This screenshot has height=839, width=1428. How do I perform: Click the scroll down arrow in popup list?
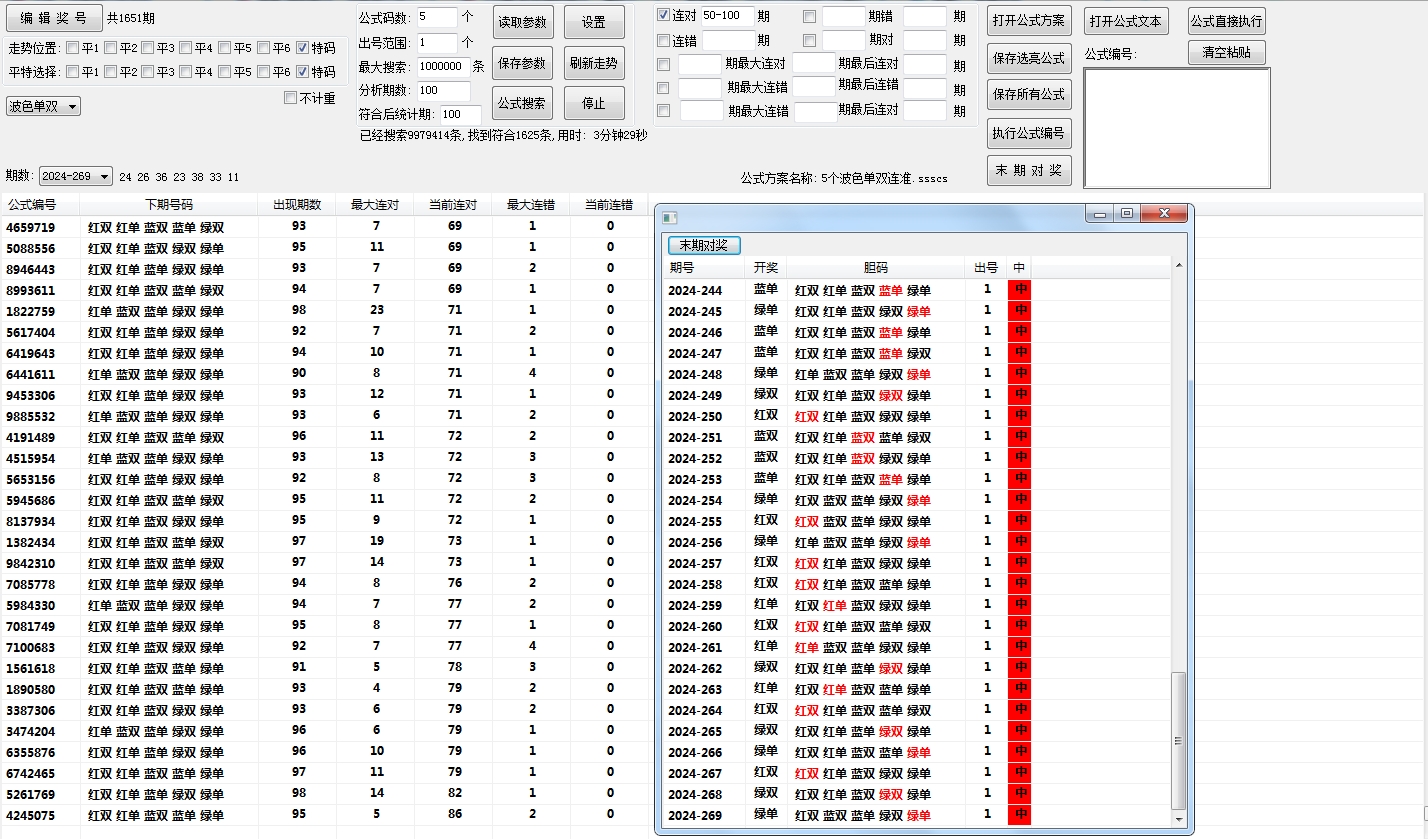click(x=1179, y=819)
